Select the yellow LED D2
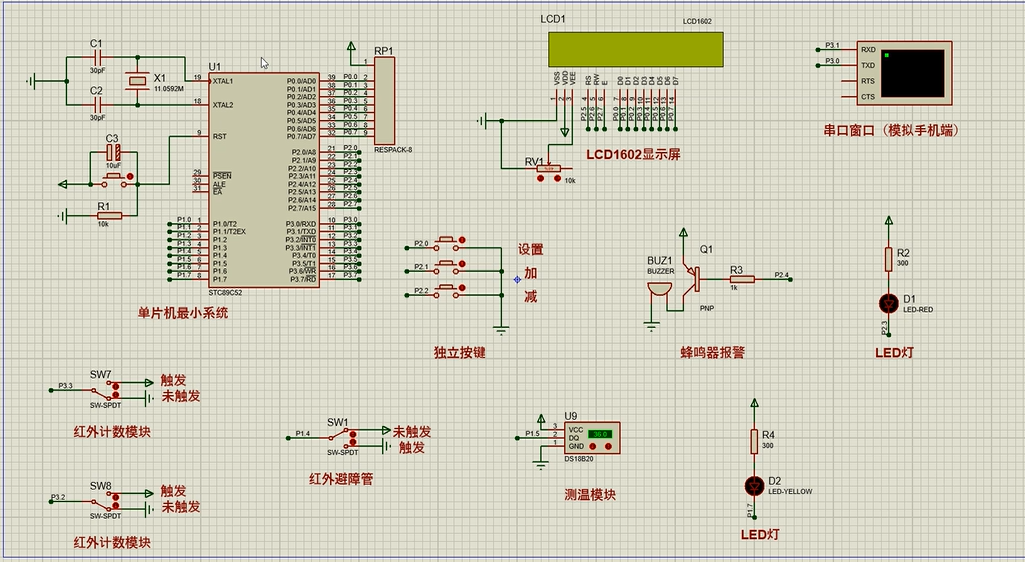The width and height of the screenshot is (1025, 562). pos(754,485)
